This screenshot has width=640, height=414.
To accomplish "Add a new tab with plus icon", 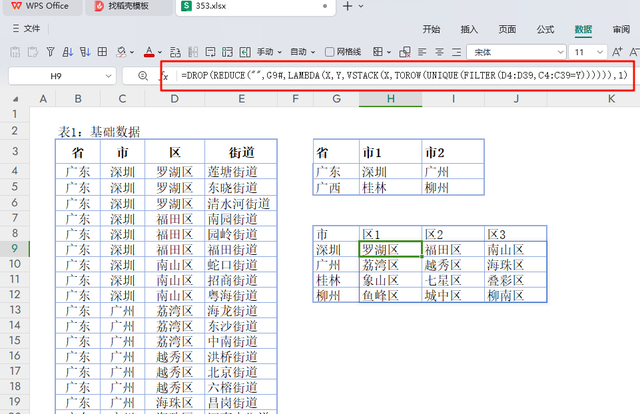I will pos(347,6).
